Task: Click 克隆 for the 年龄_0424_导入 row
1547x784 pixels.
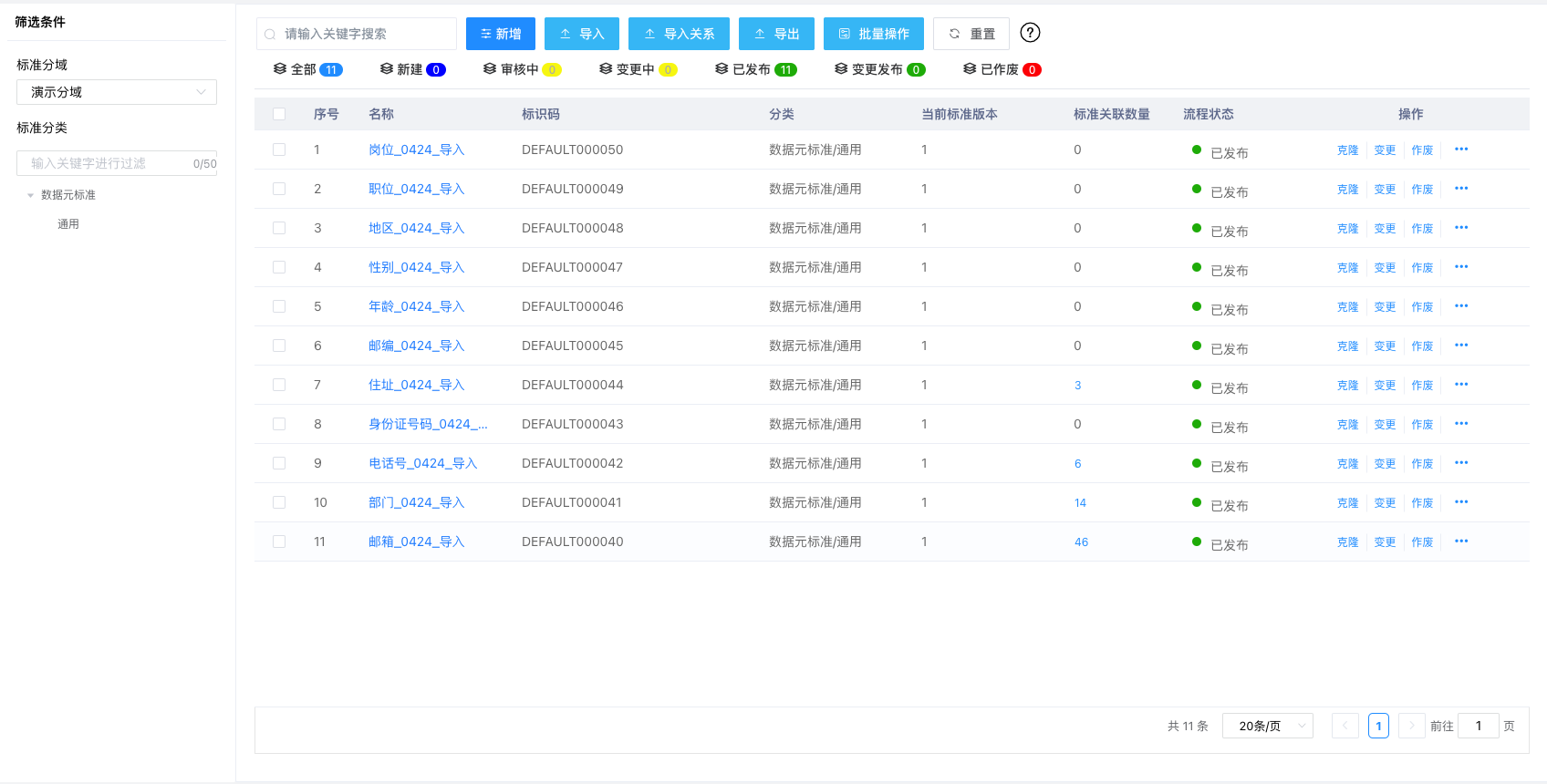Action: tap(1347, 307)
